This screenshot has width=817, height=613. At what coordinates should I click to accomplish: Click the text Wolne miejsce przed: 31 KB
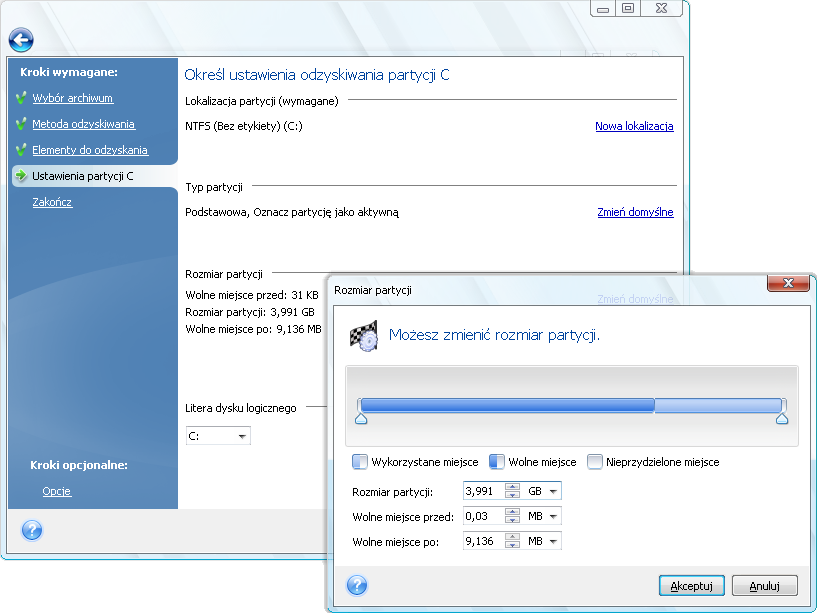(252, 295)
